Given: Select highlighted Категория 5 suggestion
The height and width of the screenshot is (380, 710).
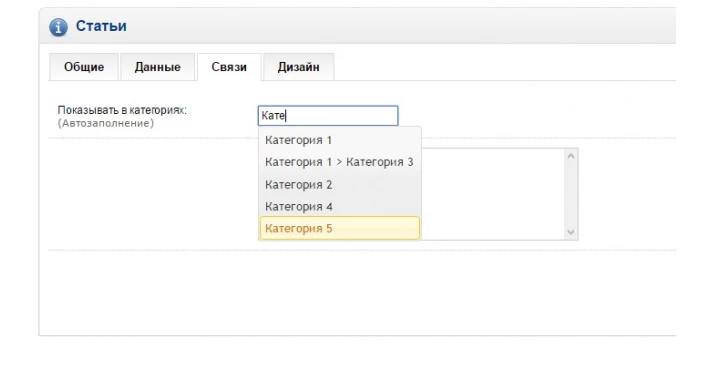Looking at the screenshot, I should (x=340, y=228).
